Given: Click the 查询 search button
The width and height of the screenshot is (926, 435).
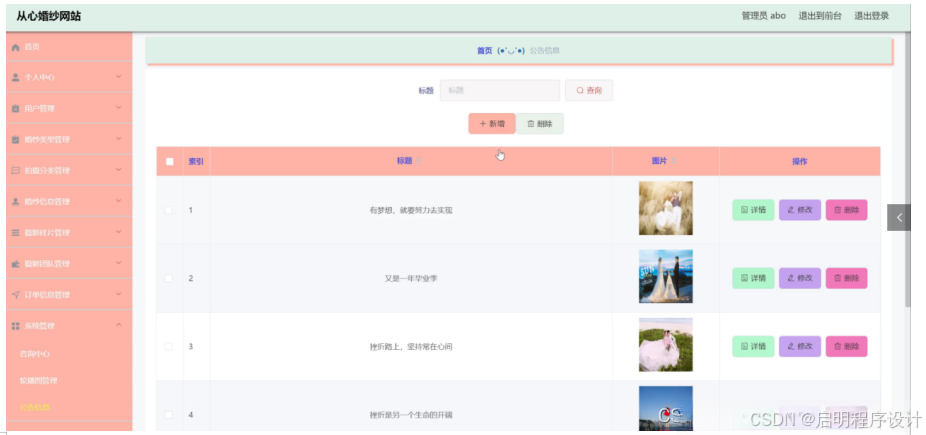Looking at the screenshot, I should point(589,90).
